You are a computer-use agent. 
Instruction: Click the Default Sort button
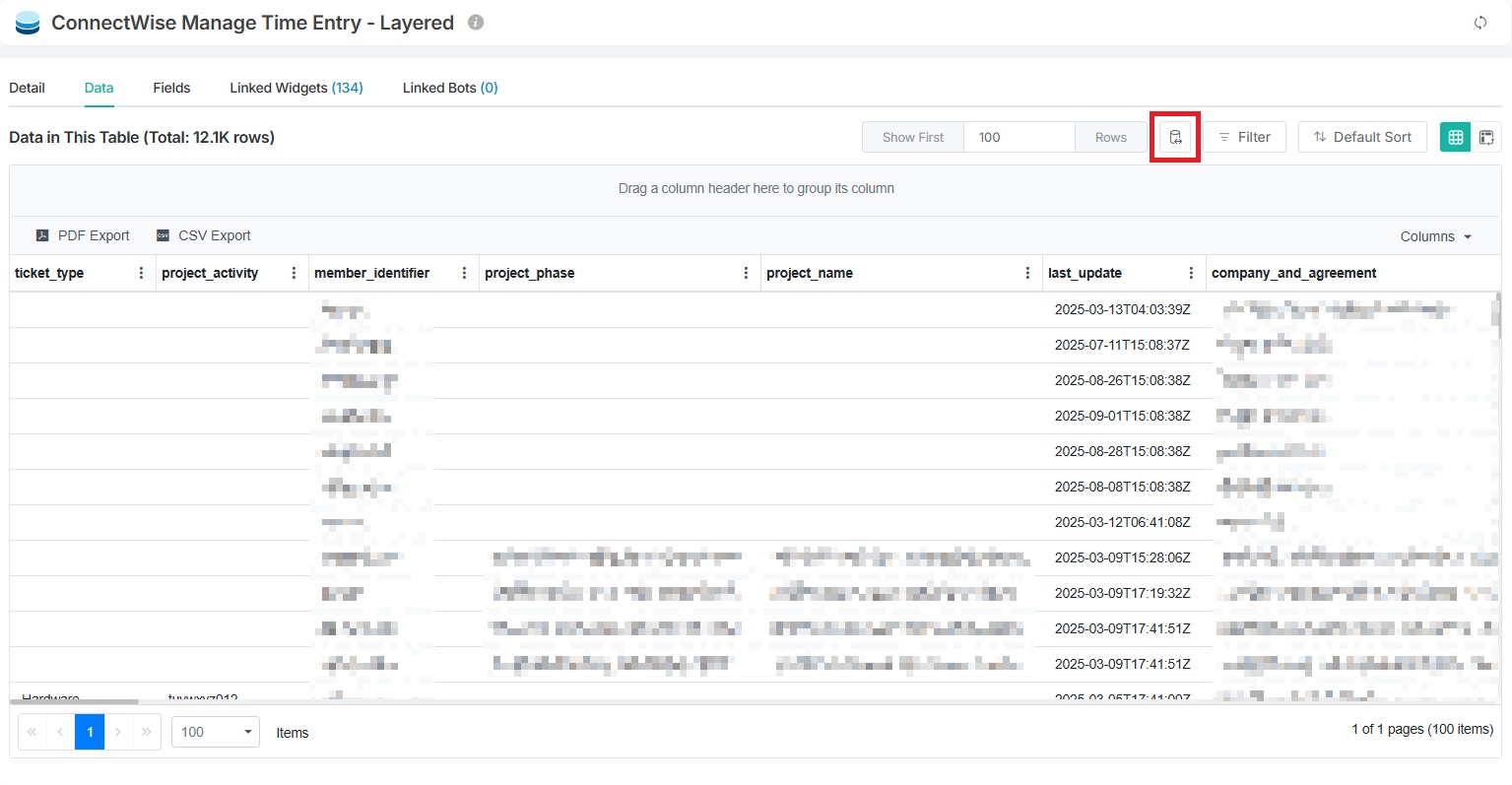1362,137
